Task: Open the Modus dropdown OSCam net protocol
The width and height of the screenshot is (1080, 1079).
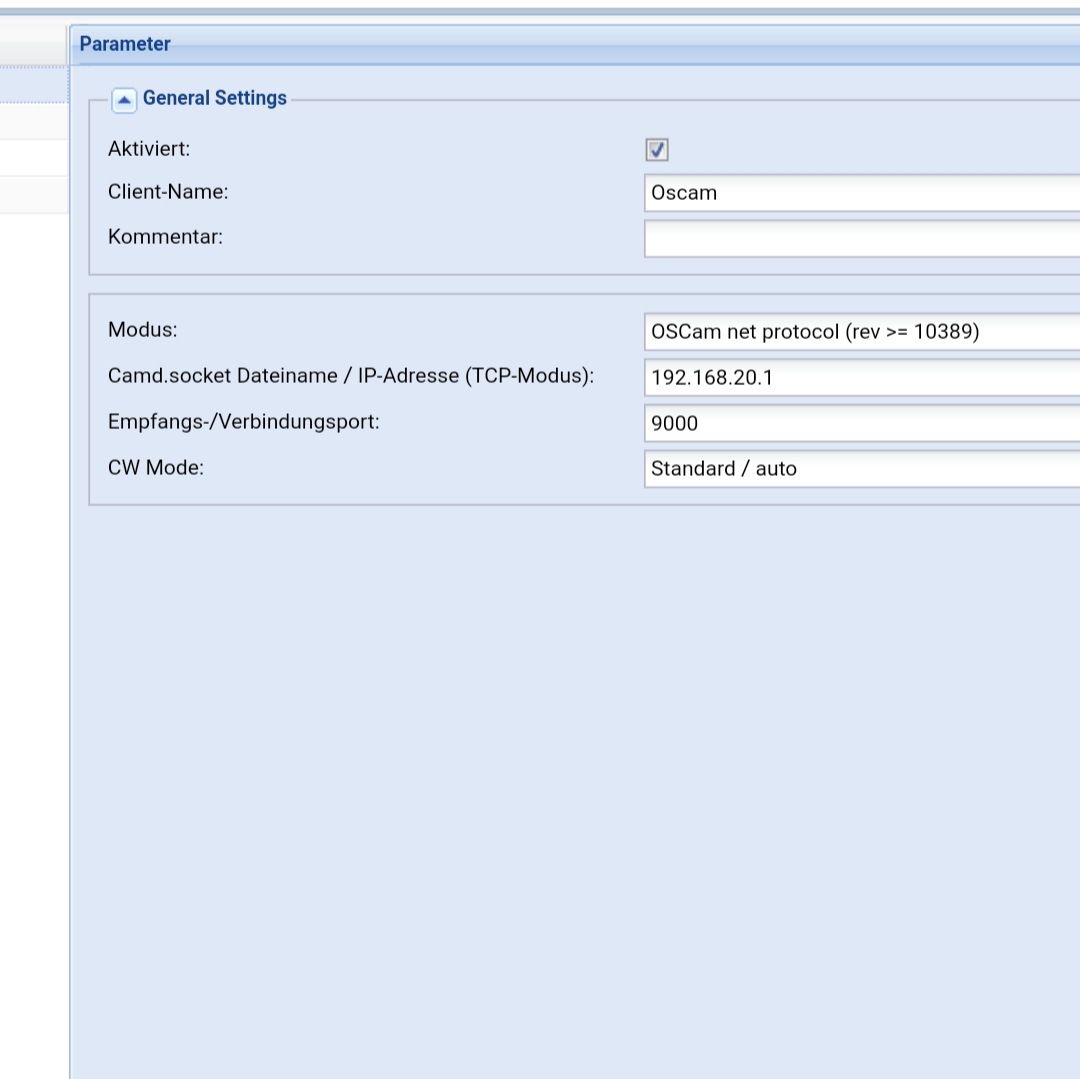Action: [862, 332]
